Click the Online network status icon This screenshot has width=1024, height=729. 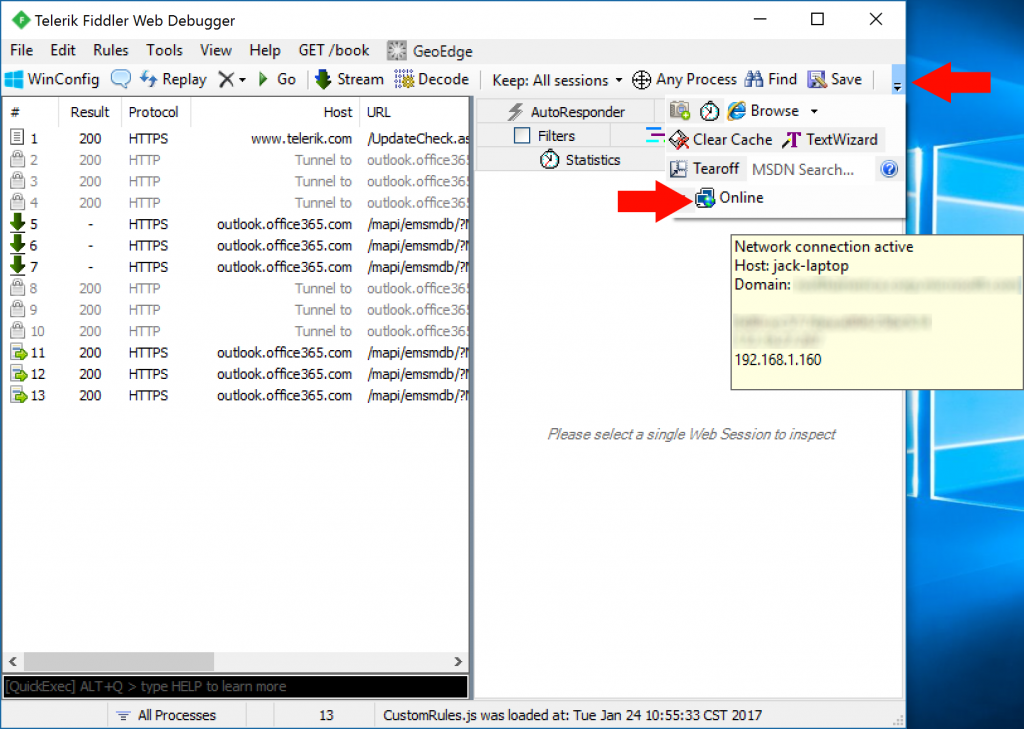(x=706, y=198)
